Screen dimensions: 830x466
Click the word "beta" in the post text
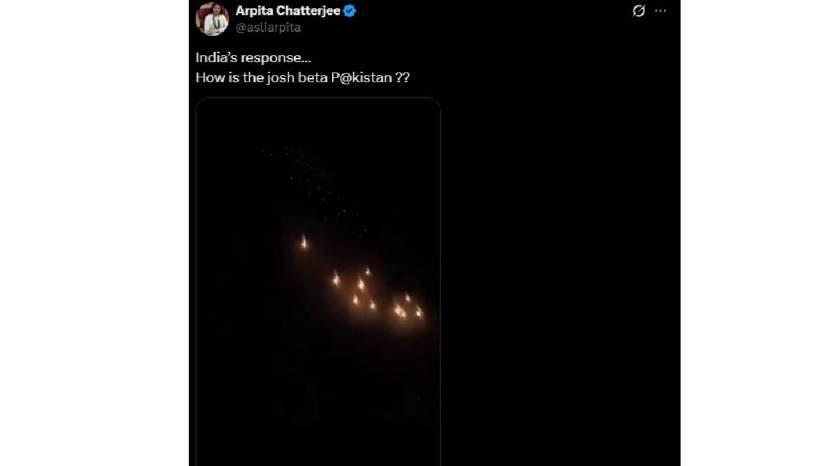coord(329,76)
